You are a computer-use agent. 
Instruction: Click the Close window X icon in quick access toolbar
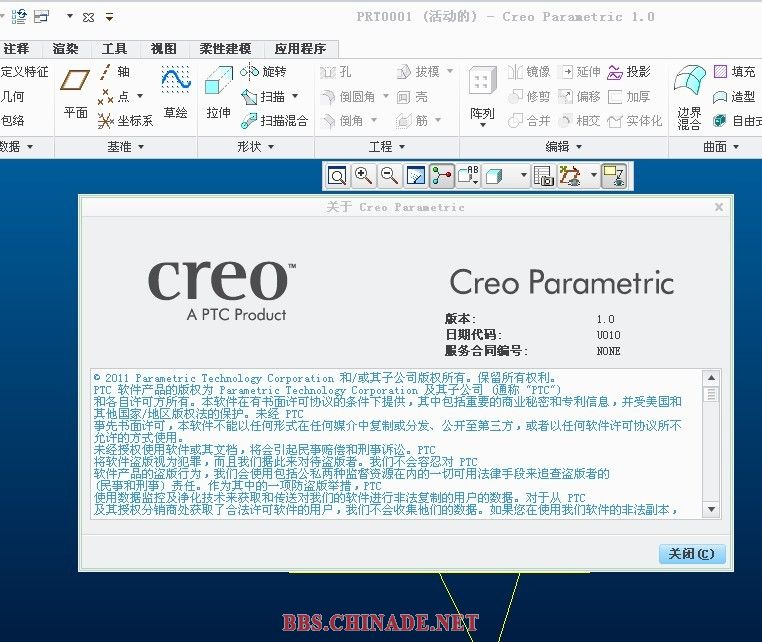click(88, 17)
